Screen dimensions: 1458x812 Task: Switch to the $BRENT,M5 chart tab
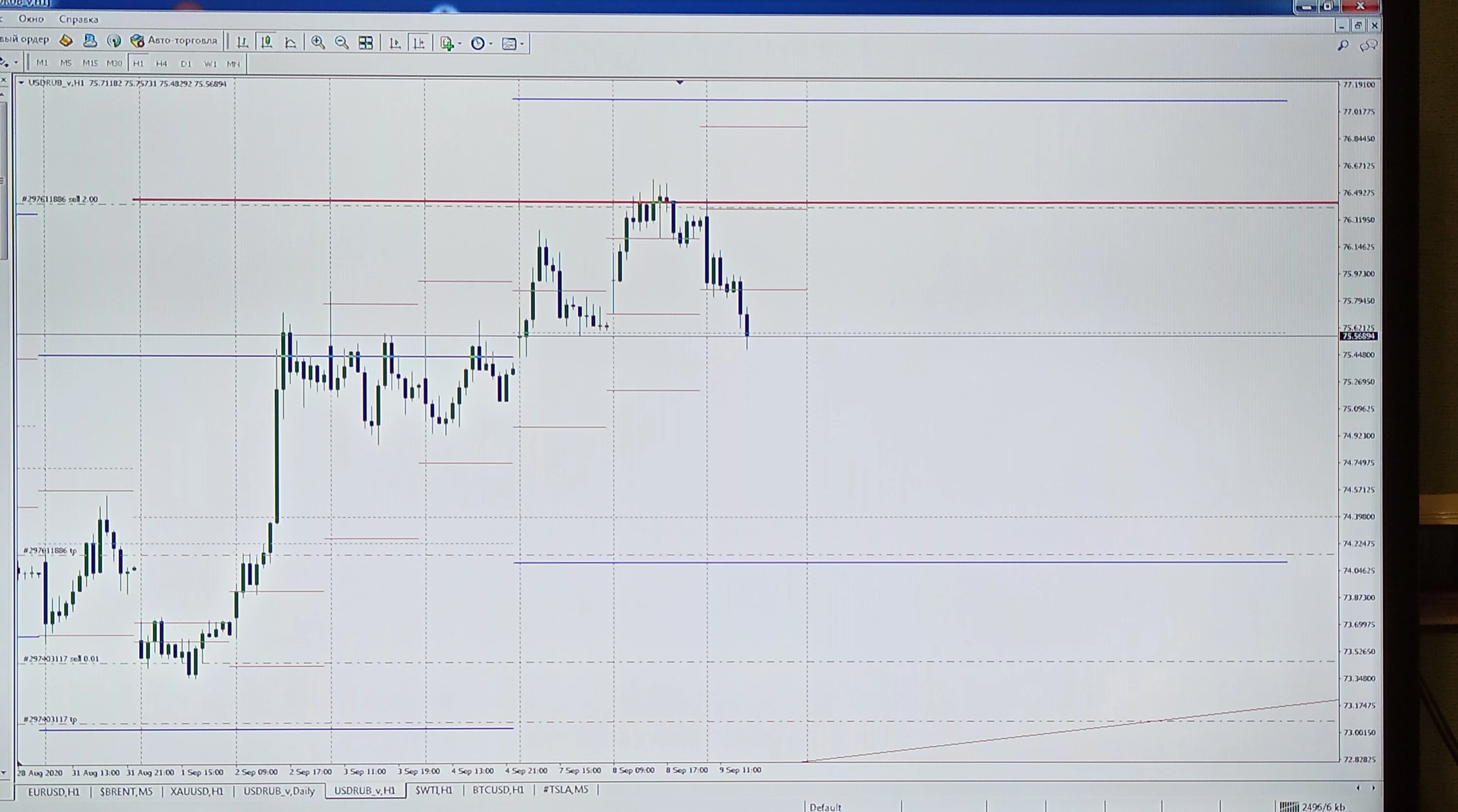click(126, 792)
